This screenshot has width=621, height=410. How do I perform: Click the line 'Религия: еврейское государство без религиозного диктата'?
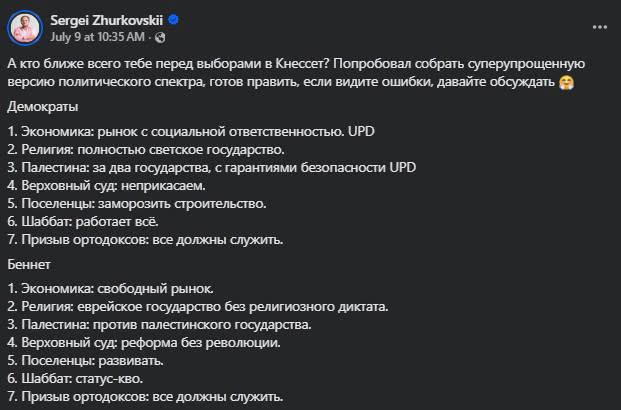(x=198, y=307)
